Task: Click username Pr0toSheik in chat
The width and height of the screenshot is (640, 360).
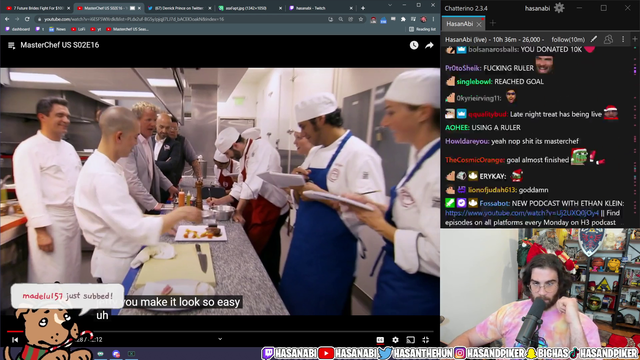Action: click(x=463, y=68)
